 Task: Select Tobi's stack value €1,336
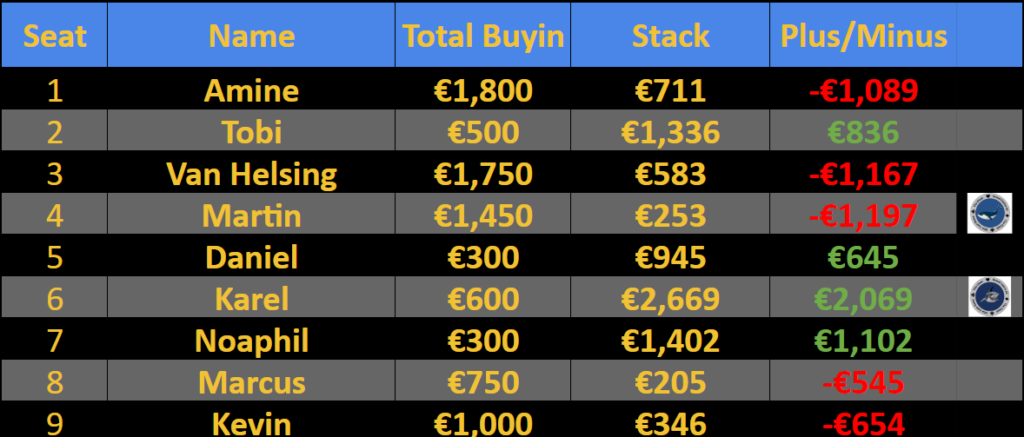(670, 133)
